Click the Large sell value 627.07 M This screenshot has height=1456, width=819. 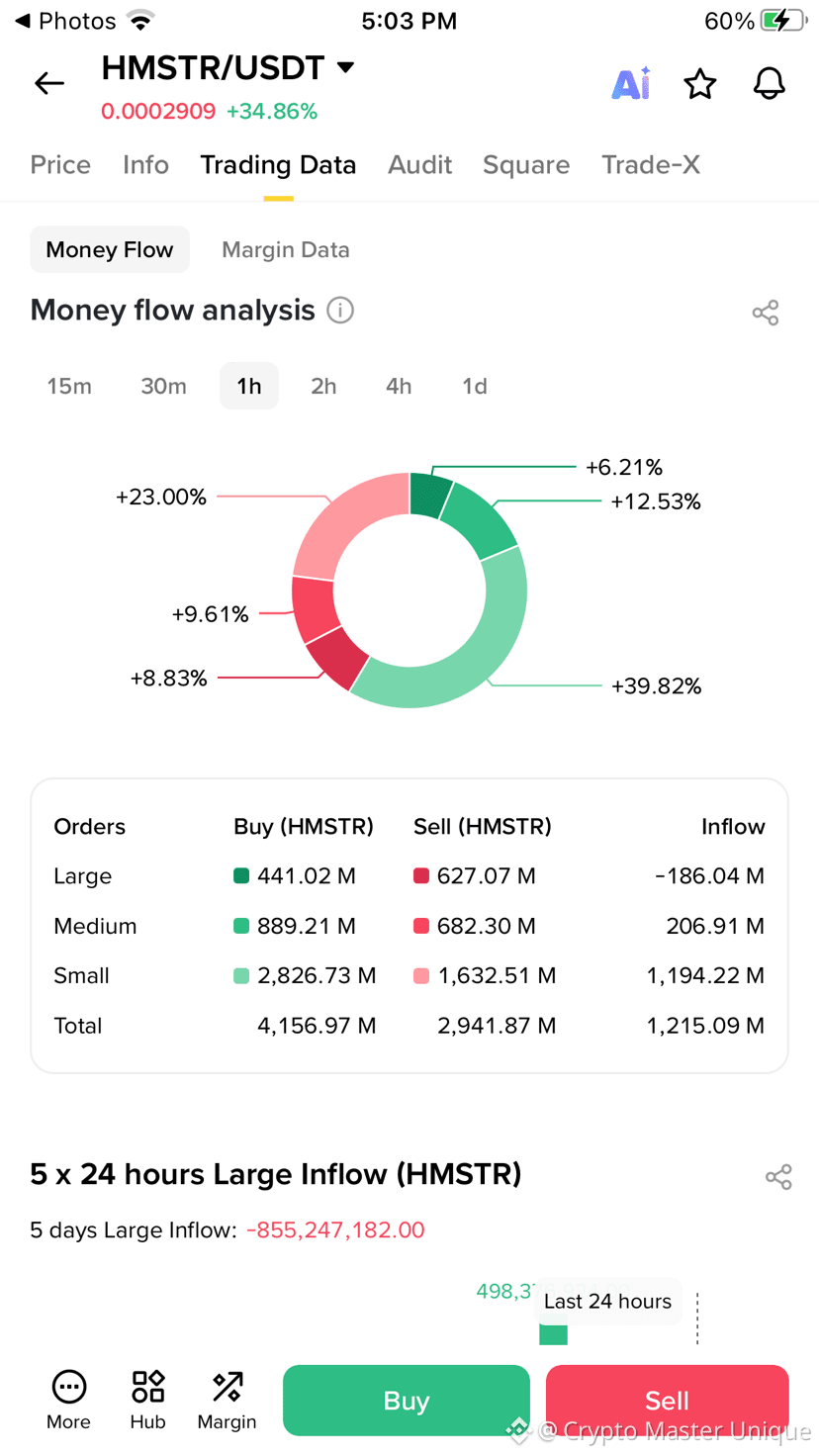pos(487,875)
